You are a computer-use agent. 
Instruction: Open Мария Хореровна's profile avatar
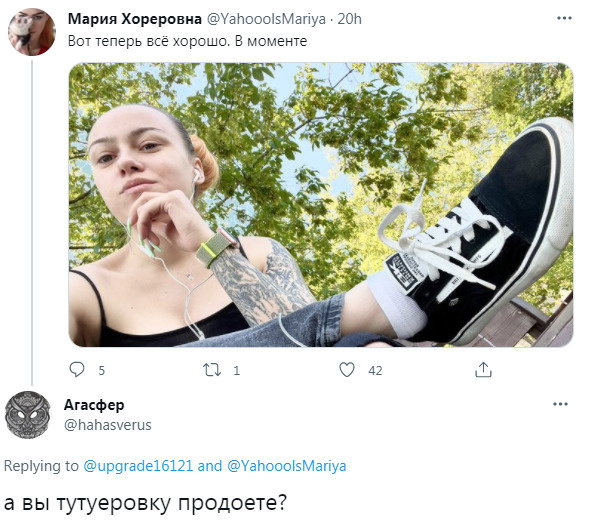[x=32, y=32]
